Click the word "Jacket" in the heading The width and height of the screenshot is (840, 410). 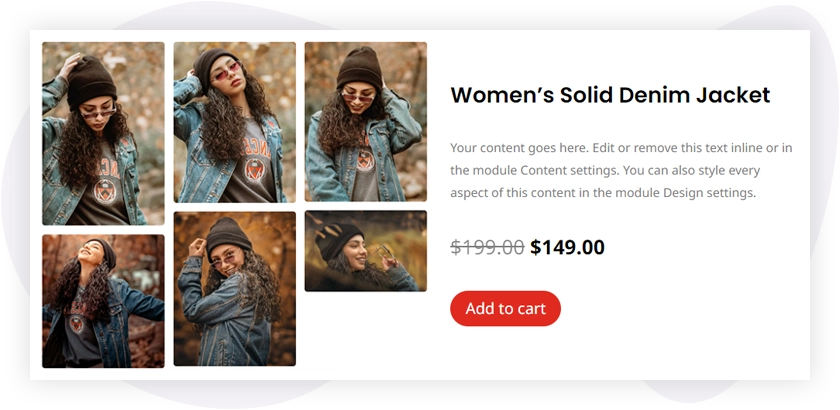coord(733,95)
